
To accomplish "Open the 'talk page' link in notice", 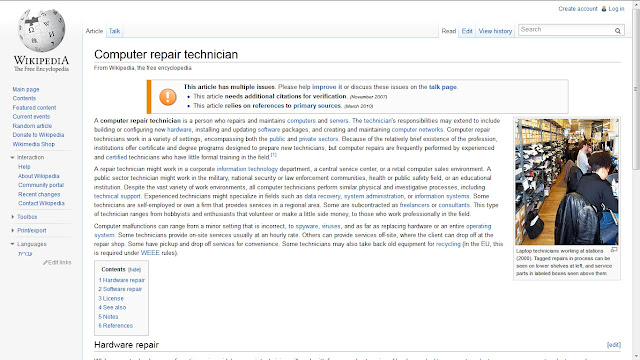I will point(443,87).
